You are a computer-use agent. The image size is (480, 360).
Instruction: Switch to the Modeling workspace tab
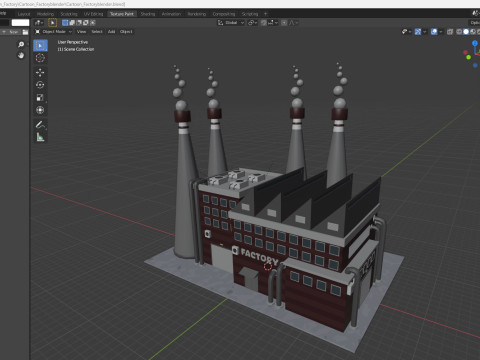click(x=45, y=14)
